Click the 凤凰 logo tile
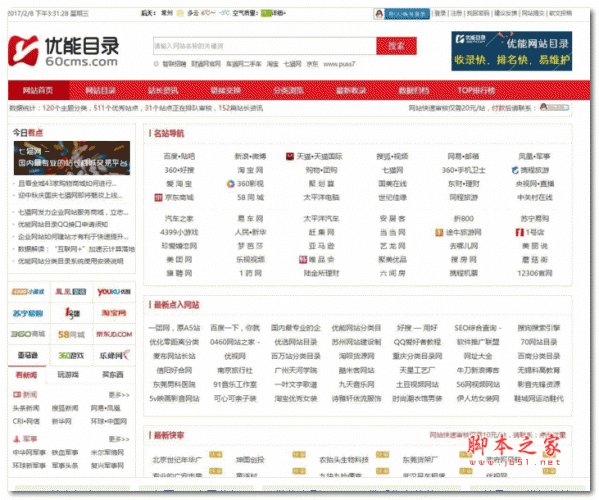The width and height of the screenshot is (599, 500). click(x=71, y=292)
